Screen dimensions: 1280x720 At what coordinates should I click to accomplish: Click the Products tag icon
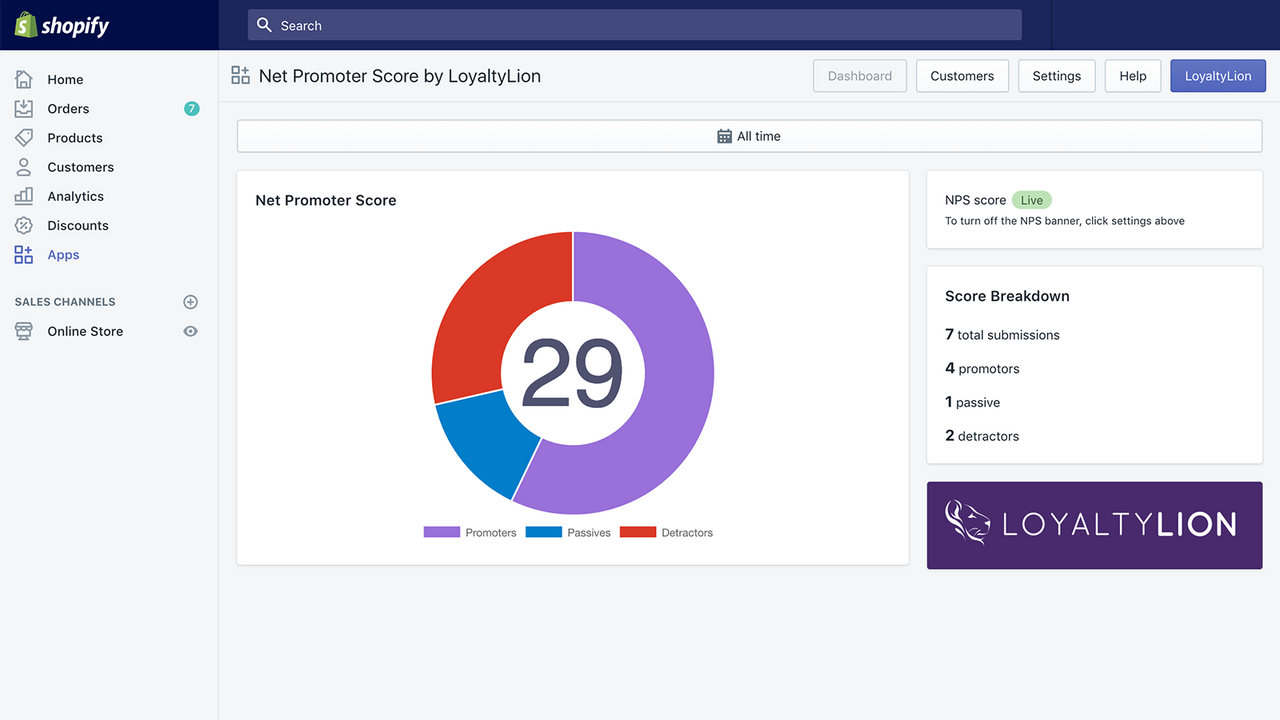[24, 138]
